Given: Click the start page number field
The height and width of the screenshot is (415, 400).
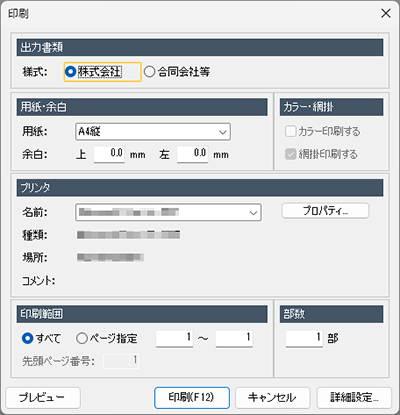Looking at the screenshot, I should click(x=175, y=339).
